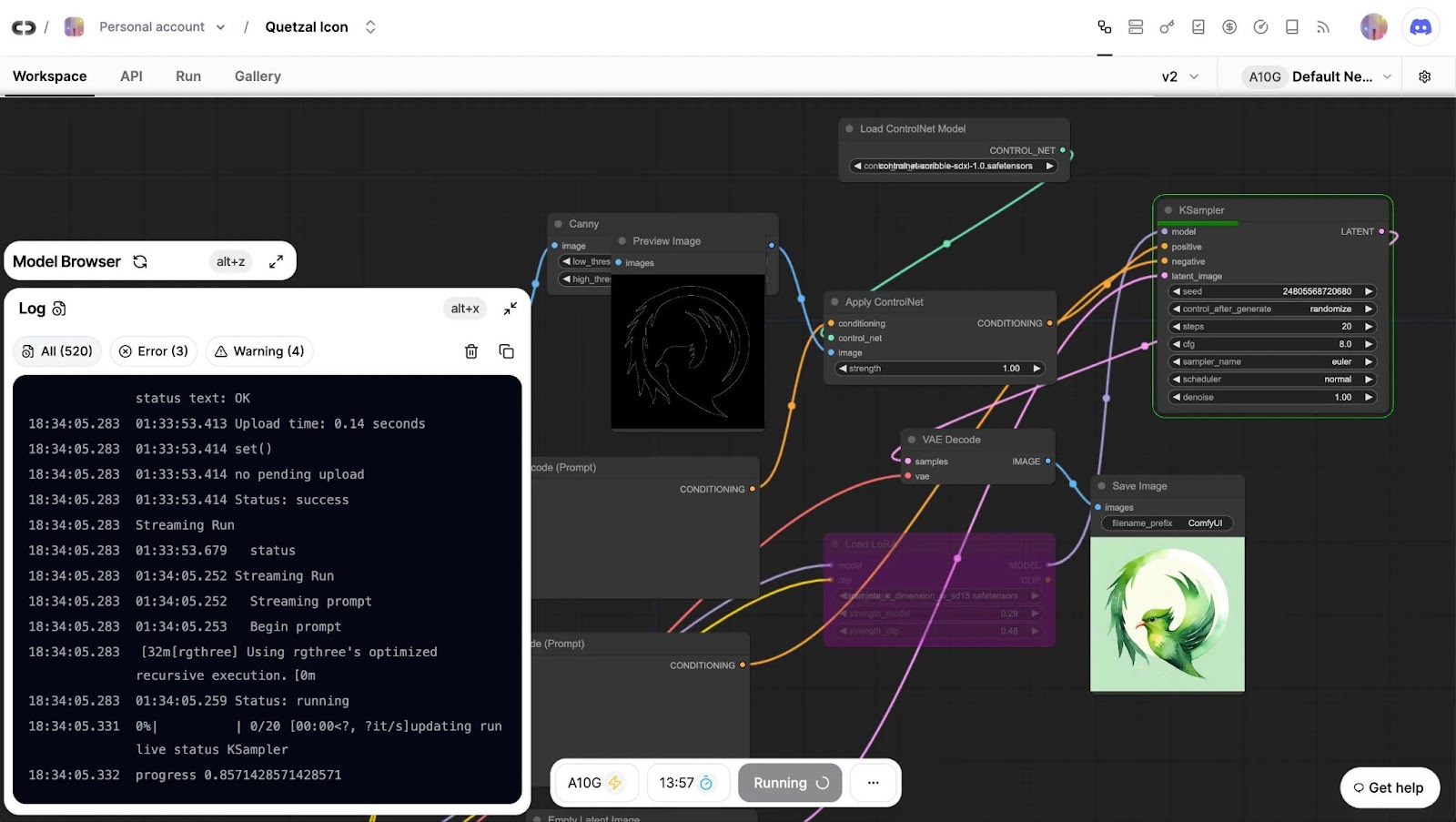Toggle the Error (3) log filter
This screenshot has width=1456, height=822.
pos(154,351)
